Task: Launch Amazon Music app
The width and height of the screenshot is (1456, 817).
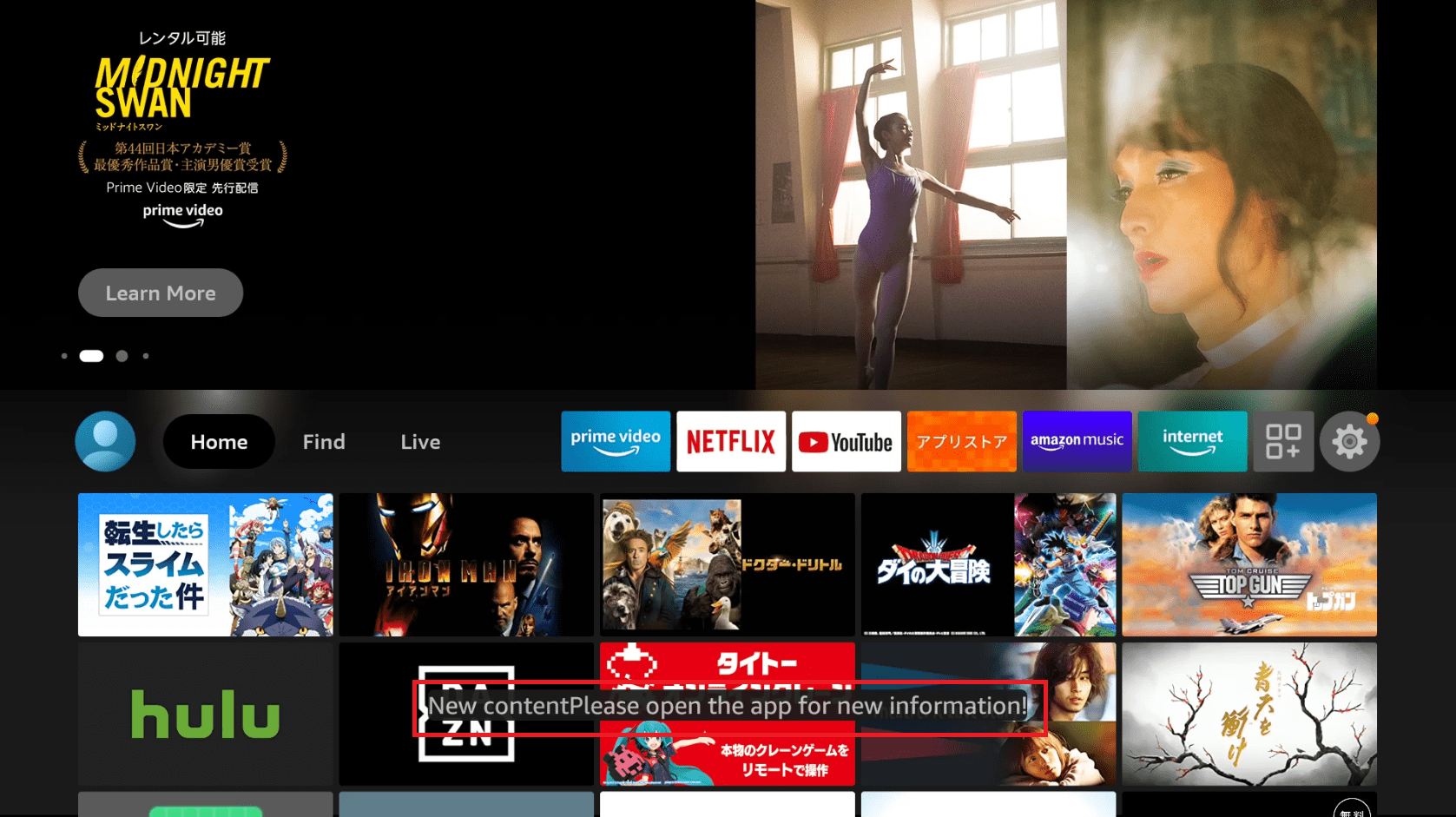Action: (1077, 441)
